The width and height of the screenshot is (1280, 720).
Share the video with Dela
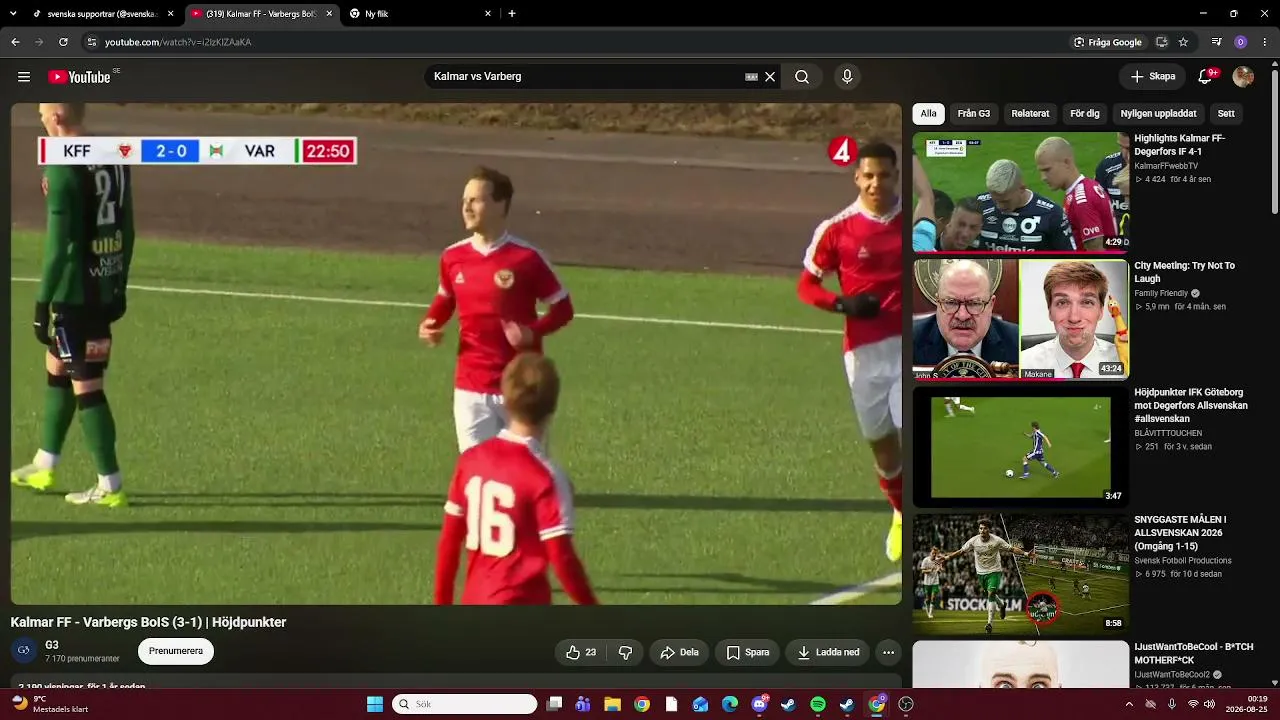point(680,653)
